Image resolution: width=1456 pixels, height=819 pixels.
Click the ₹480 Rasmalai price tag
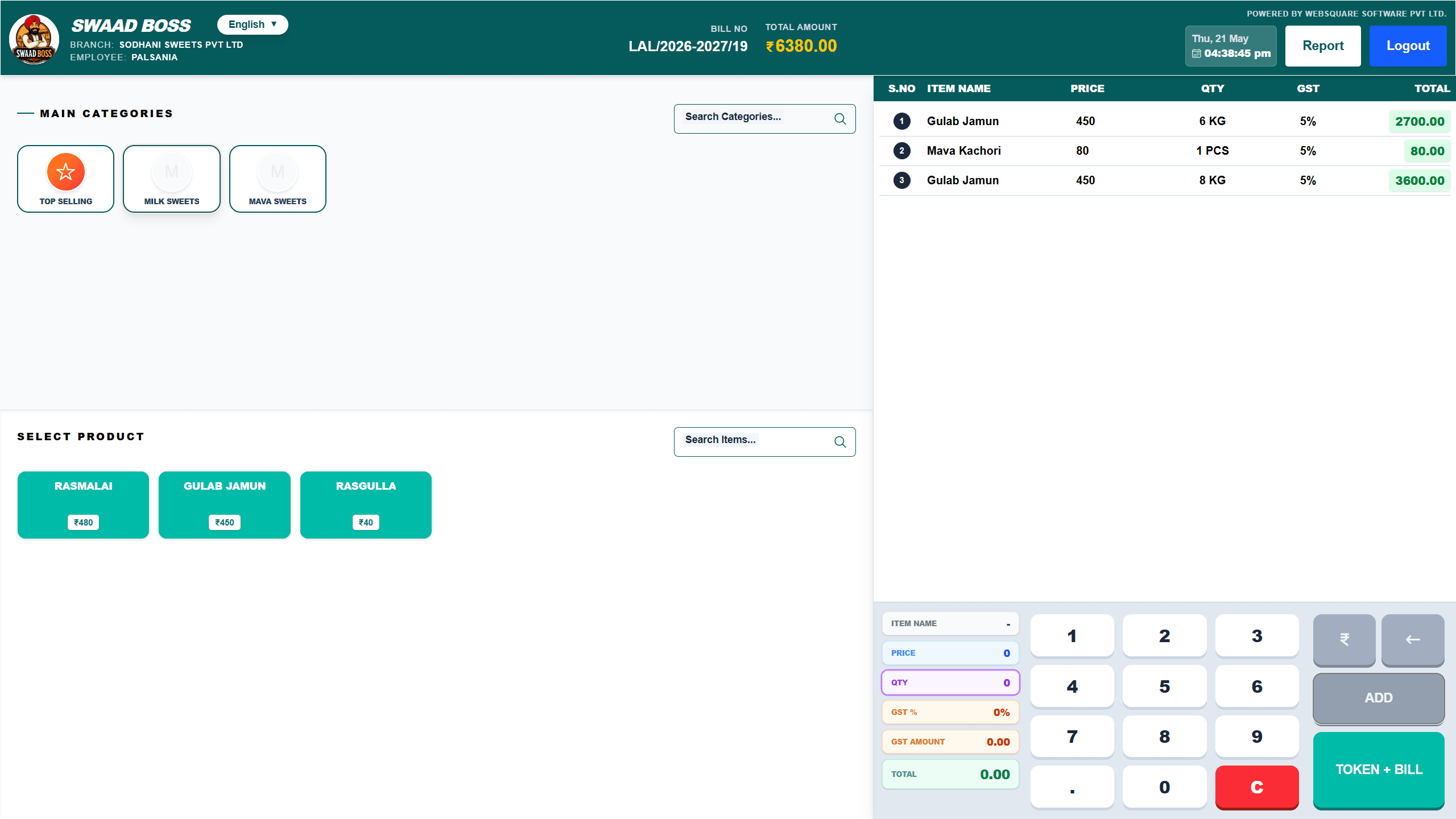tap(83, 523)
